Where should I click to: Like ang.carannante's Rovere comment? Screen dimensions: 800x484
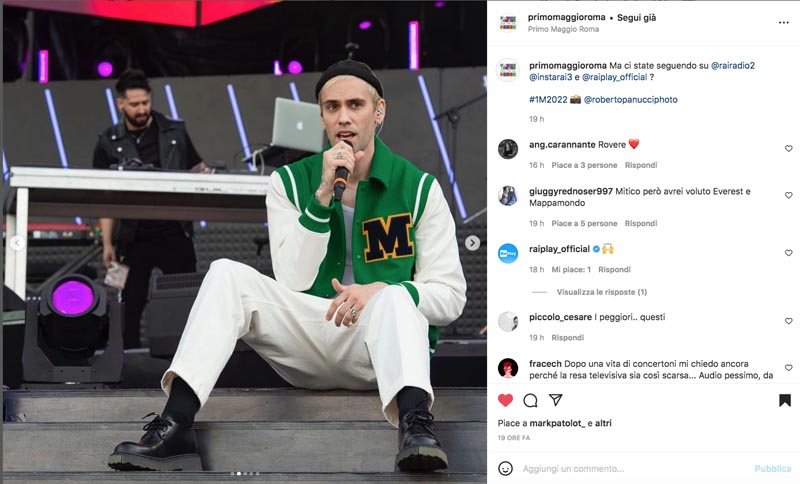tap(788, 148)
